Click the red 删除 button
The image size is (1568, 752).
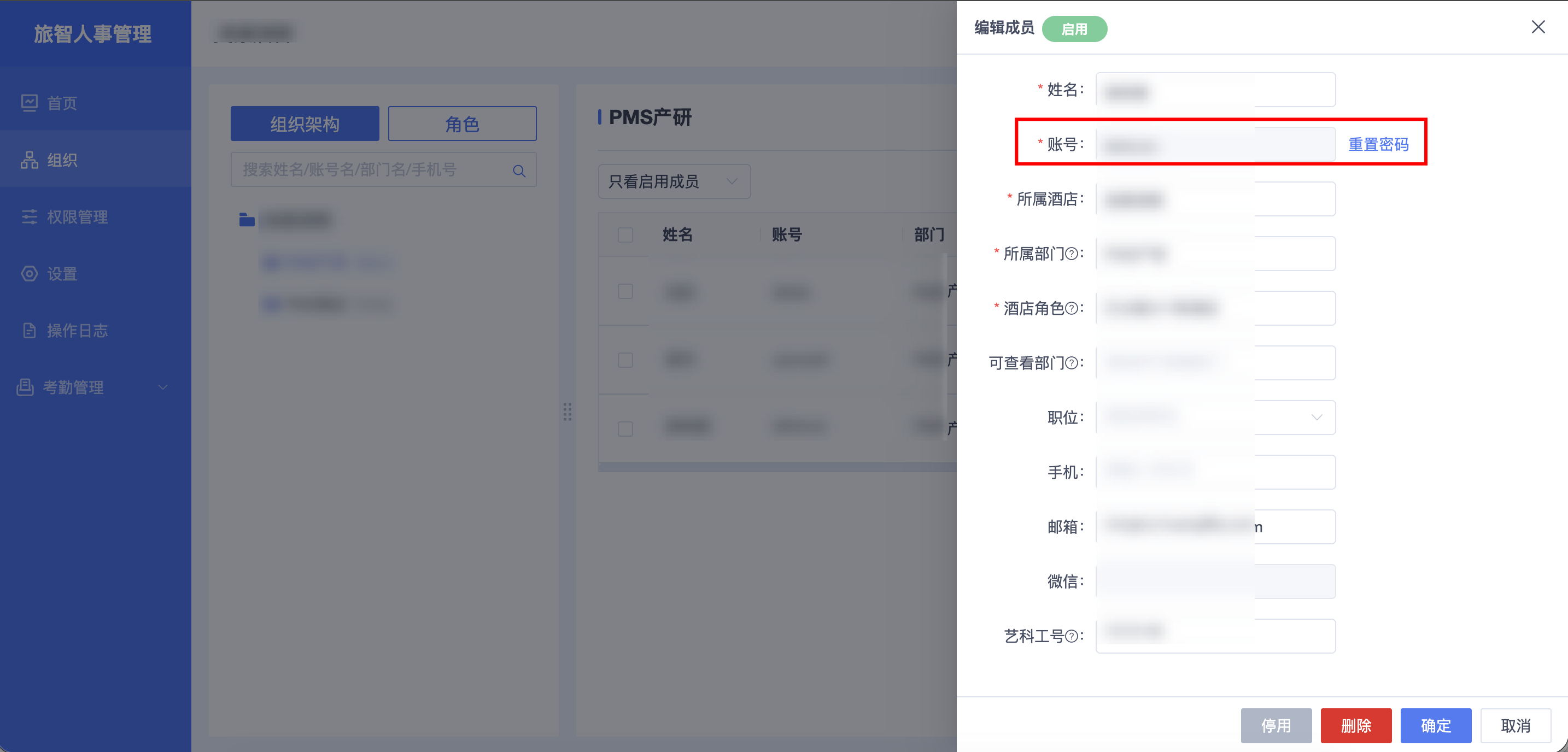point(1355,725)
